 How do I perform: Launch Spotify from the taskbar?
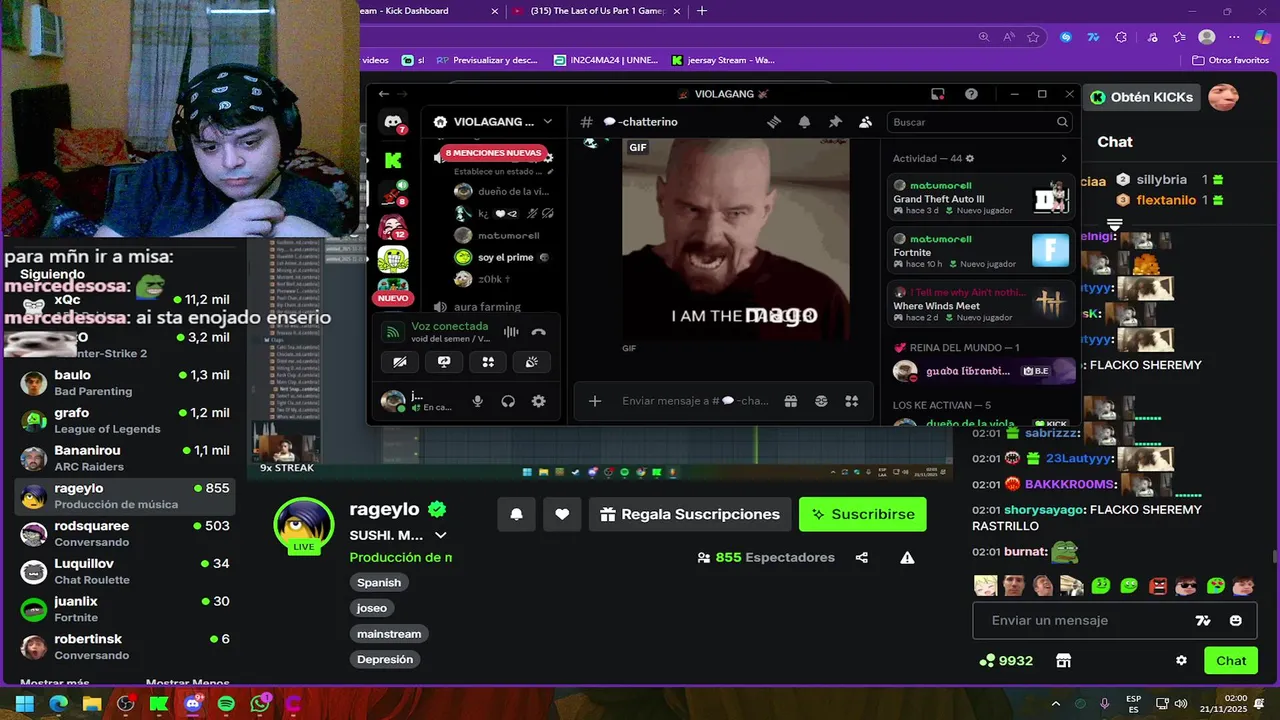click(x=226, y=704)
